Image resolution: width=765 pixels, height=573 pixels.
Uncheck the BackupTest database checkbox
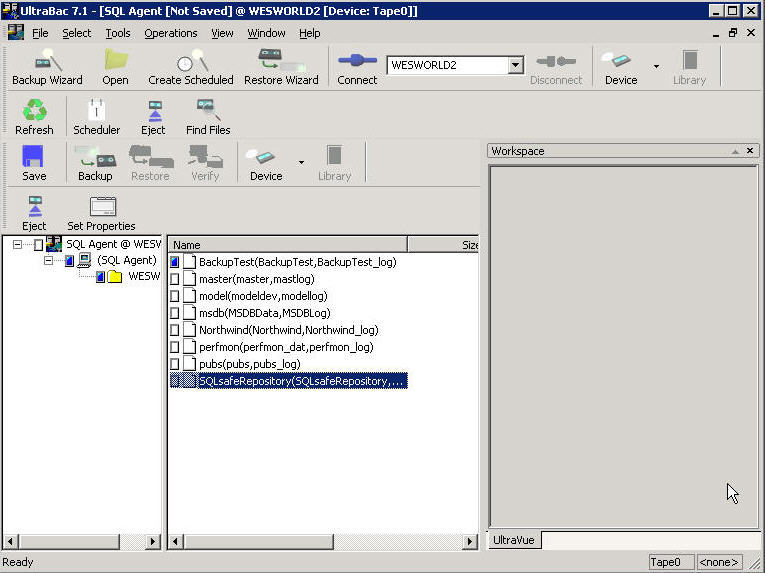click(175, 262)
